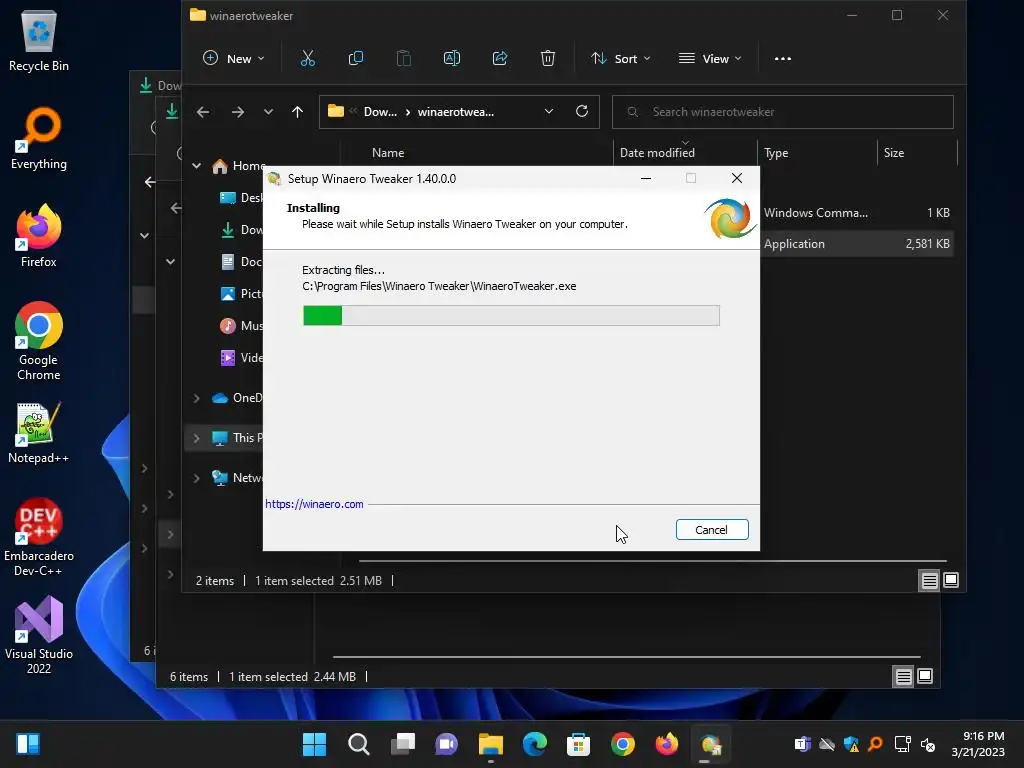Screen dimensions: 1024x768
Task: Select Videos in the navigation pane
Action: click(x=241, y=358)
